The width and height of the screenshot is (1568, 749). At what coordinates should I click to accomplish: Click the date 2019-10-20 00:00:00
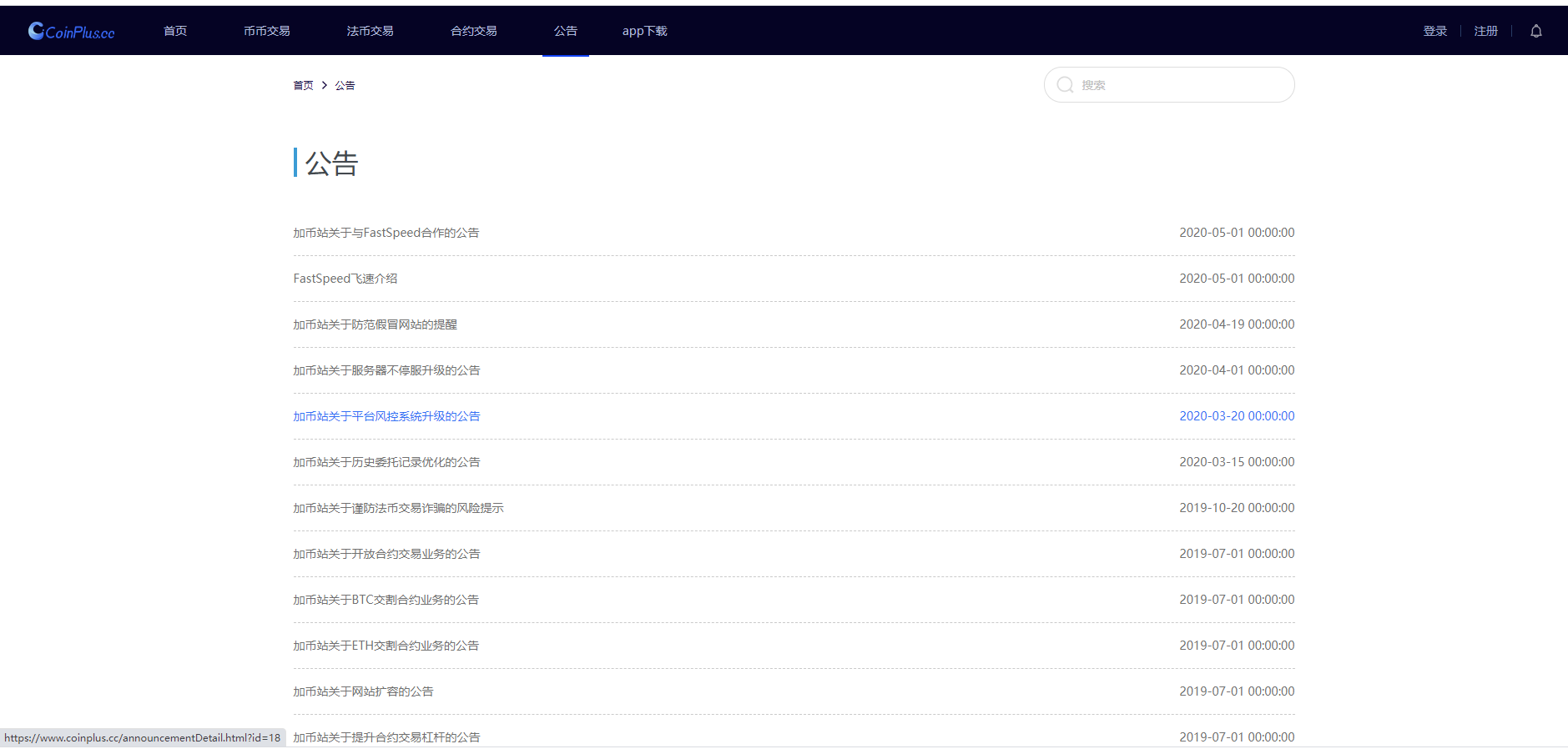point(1237,508)
